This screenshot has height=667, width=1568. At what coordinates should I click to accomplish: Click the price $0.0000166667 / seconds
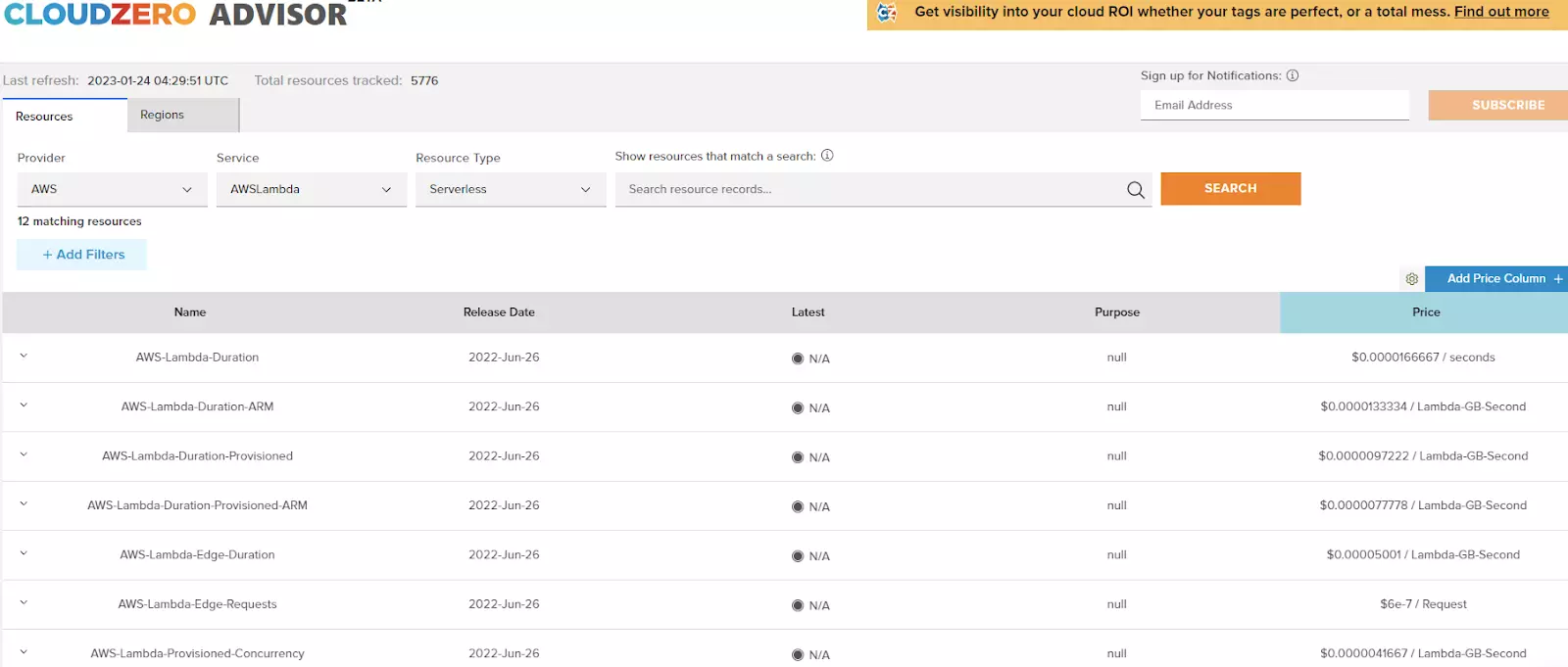point(1423,357)
